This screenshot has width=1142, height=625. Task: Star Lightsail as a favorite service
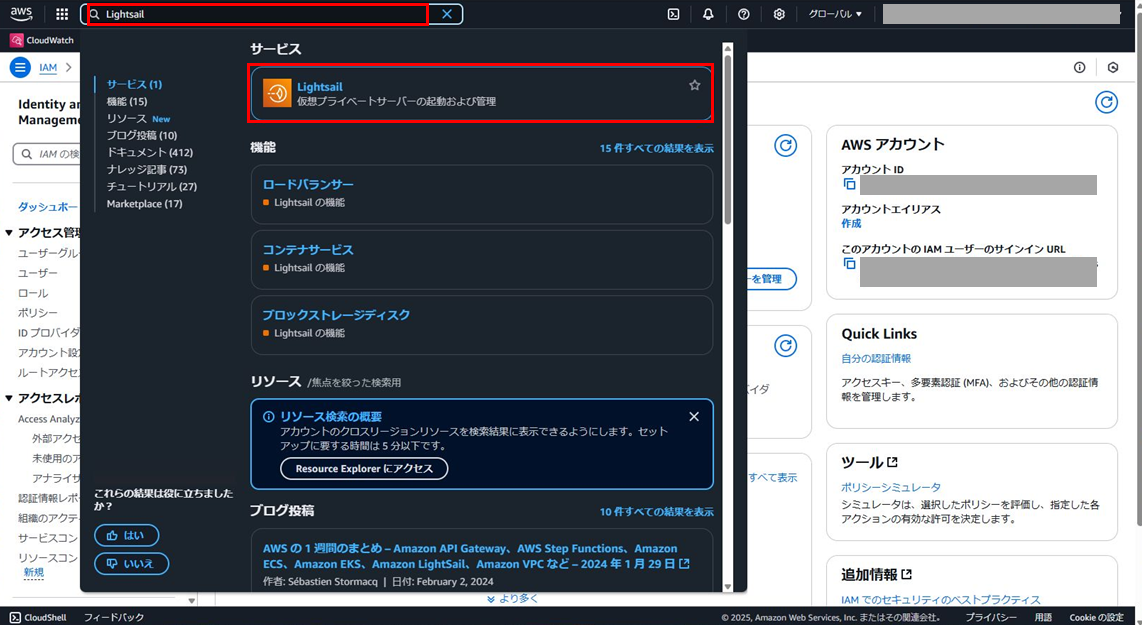pos(694,85)
